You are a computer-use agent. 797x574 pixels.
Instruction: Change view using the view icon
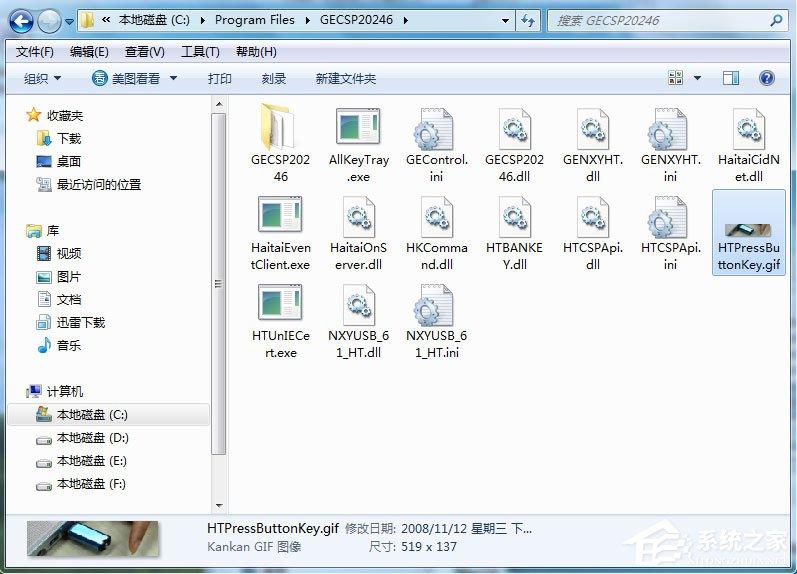pyautogui.click(x=676, y=78)
